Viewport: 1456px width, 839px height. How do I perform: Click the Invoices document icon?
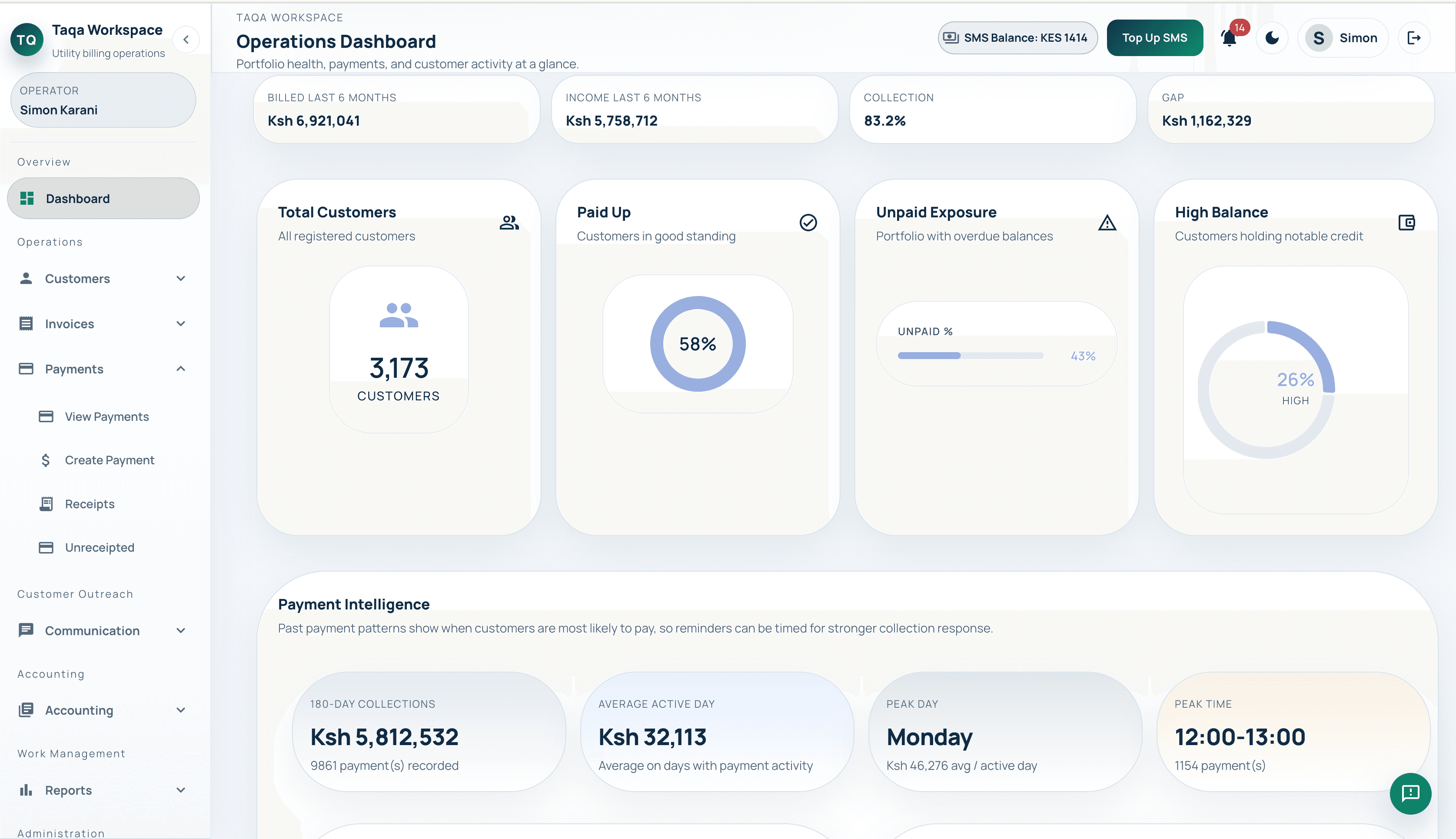point(26,323)
